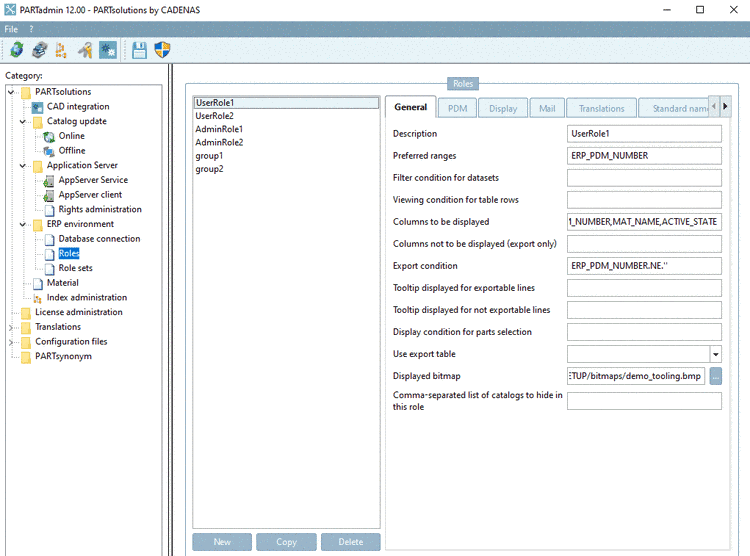The width and height of the screenshot is (750, 556).
Task: Select UserRole2 in roles list
Action: tap(286, 116)
